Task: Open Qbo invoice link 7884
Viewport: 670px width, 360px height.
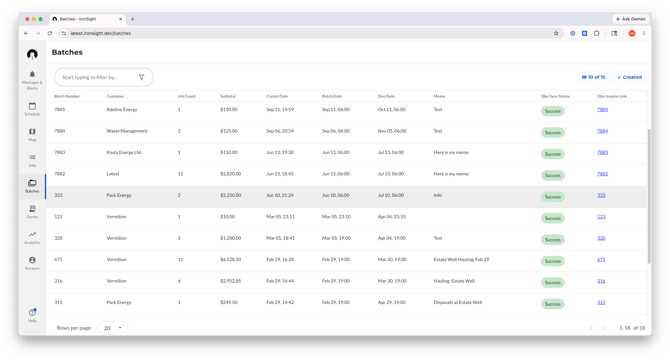Action: point(602,131)
